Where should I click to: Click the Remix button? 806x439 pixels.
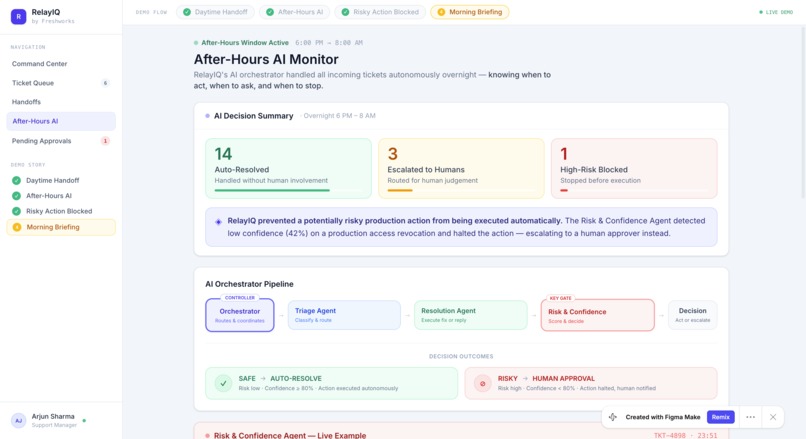coord(720,417)
